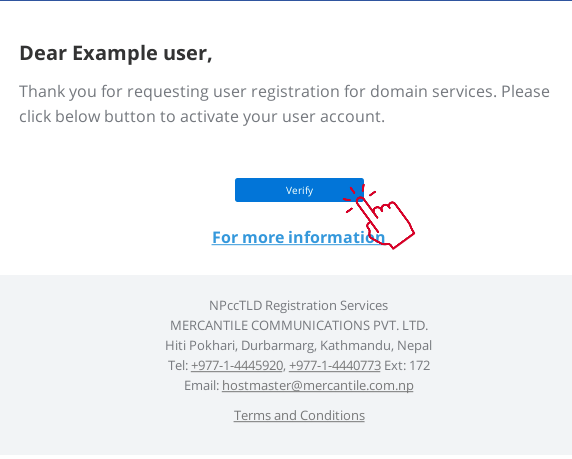Image resolution: width=572 pixels, height=459 pixels.
Task: Click the Thank you for requesting line
Action: click(x=284, y=92)
